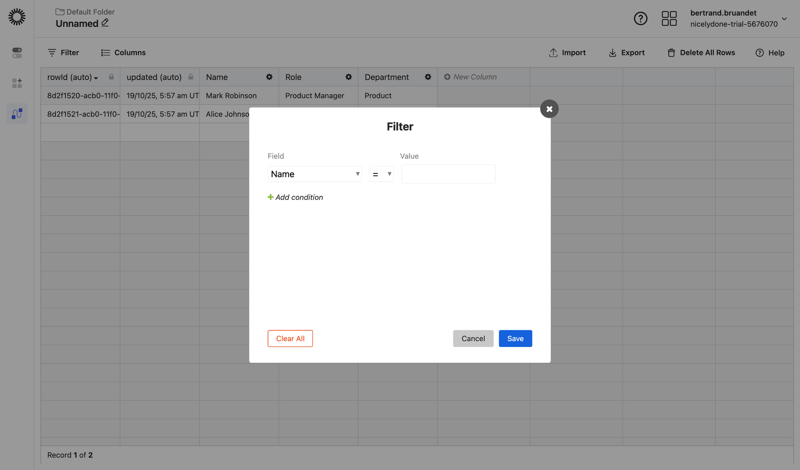Image resolution: width=800 pixels, height=470 pixels.
Task: Save the filter settings
Action: 515,338
